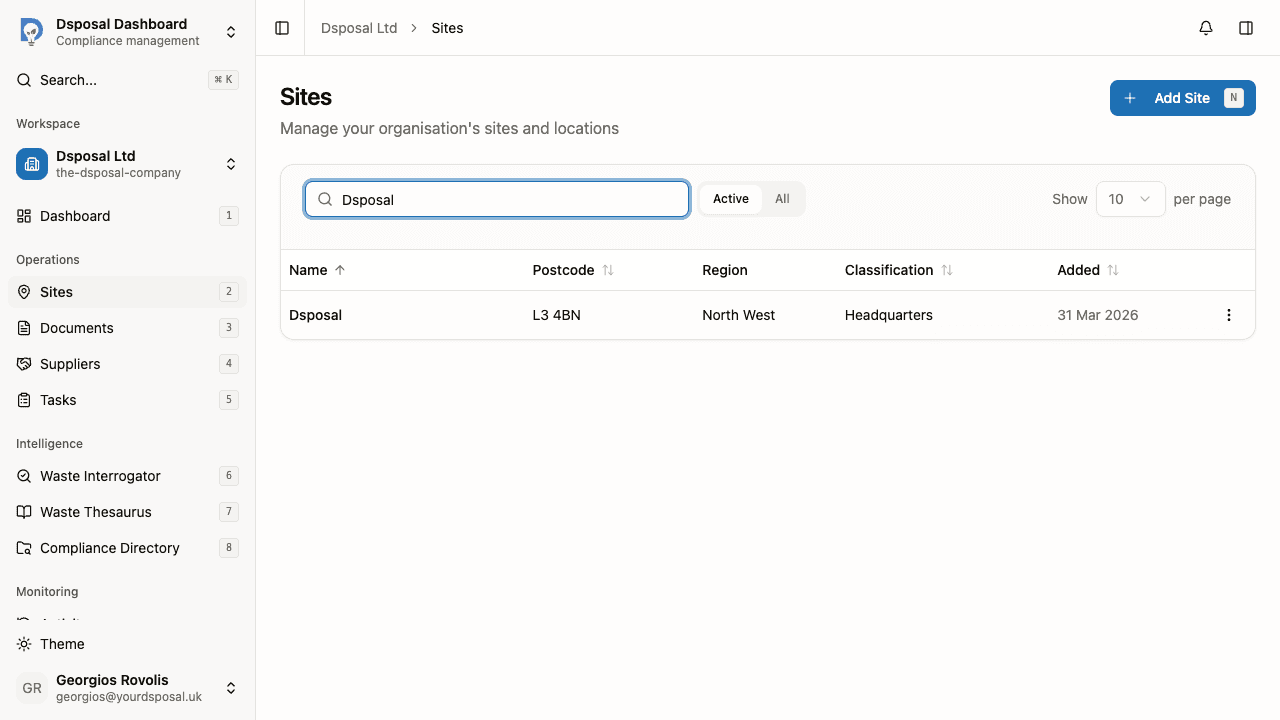Open the Tasks section
This screenshot has width=1280, height=720.
coord(58,400)
